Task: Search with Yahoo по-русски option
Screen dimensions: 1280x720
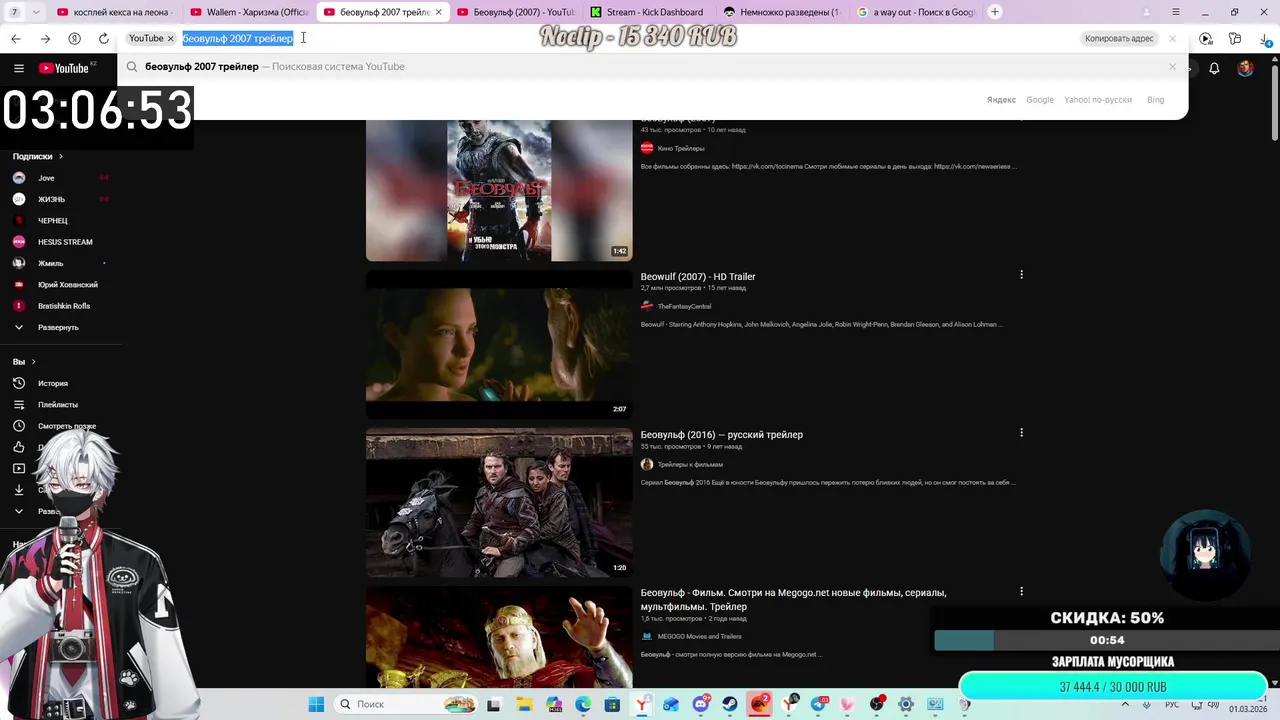Action: (x=1098, y=100)
